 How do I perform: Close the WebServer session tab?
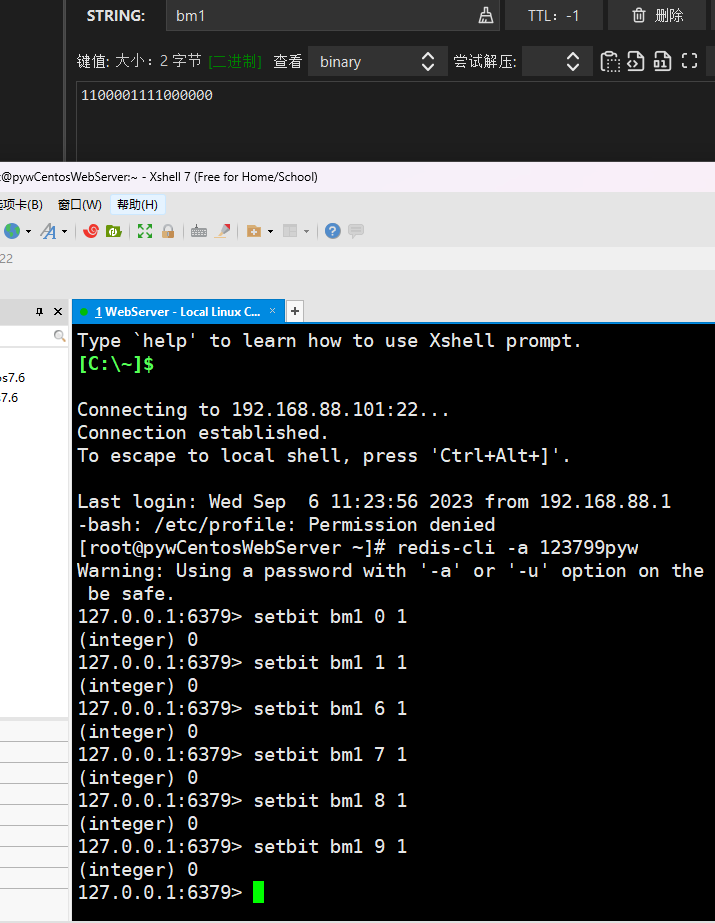coord(272,311)
